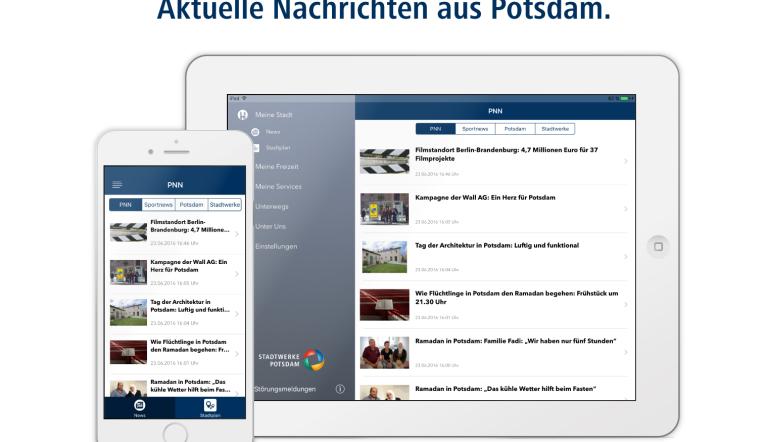Click the PNN title in iPhone header bar

point(175,185)
